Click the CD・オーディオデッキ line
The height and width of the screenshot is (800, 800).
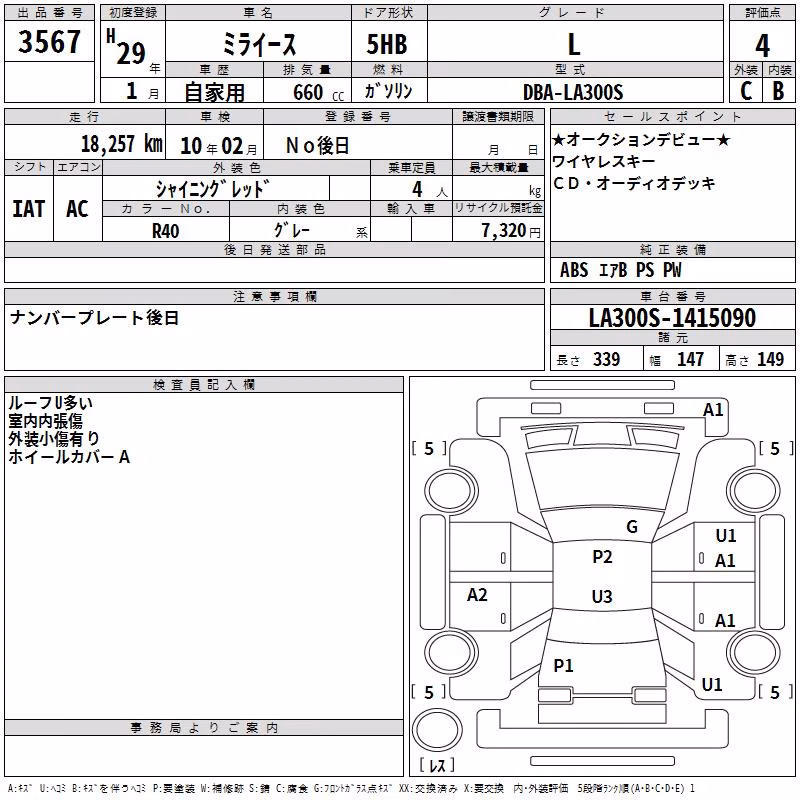coord(635,183)
